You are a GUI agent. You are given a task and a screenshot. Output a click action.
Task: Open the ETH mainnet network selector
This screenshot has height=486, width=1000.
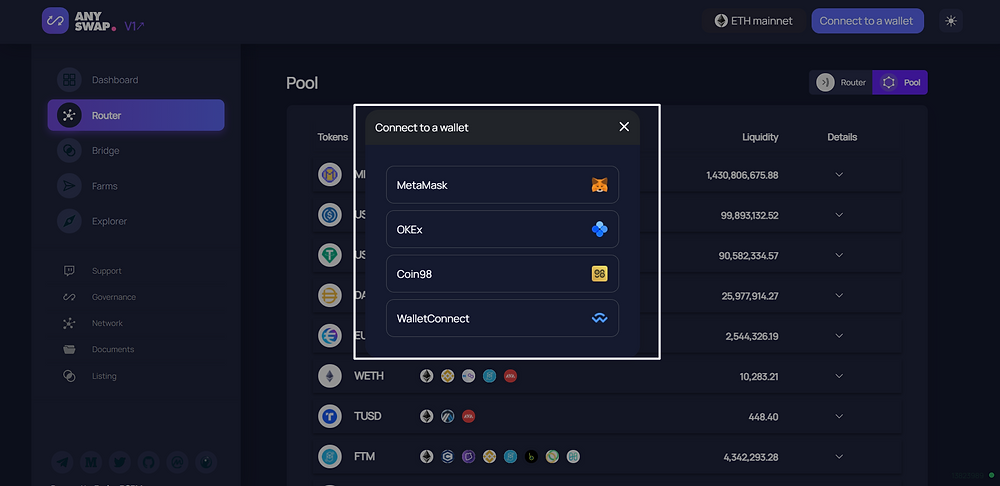pos(753,21)
